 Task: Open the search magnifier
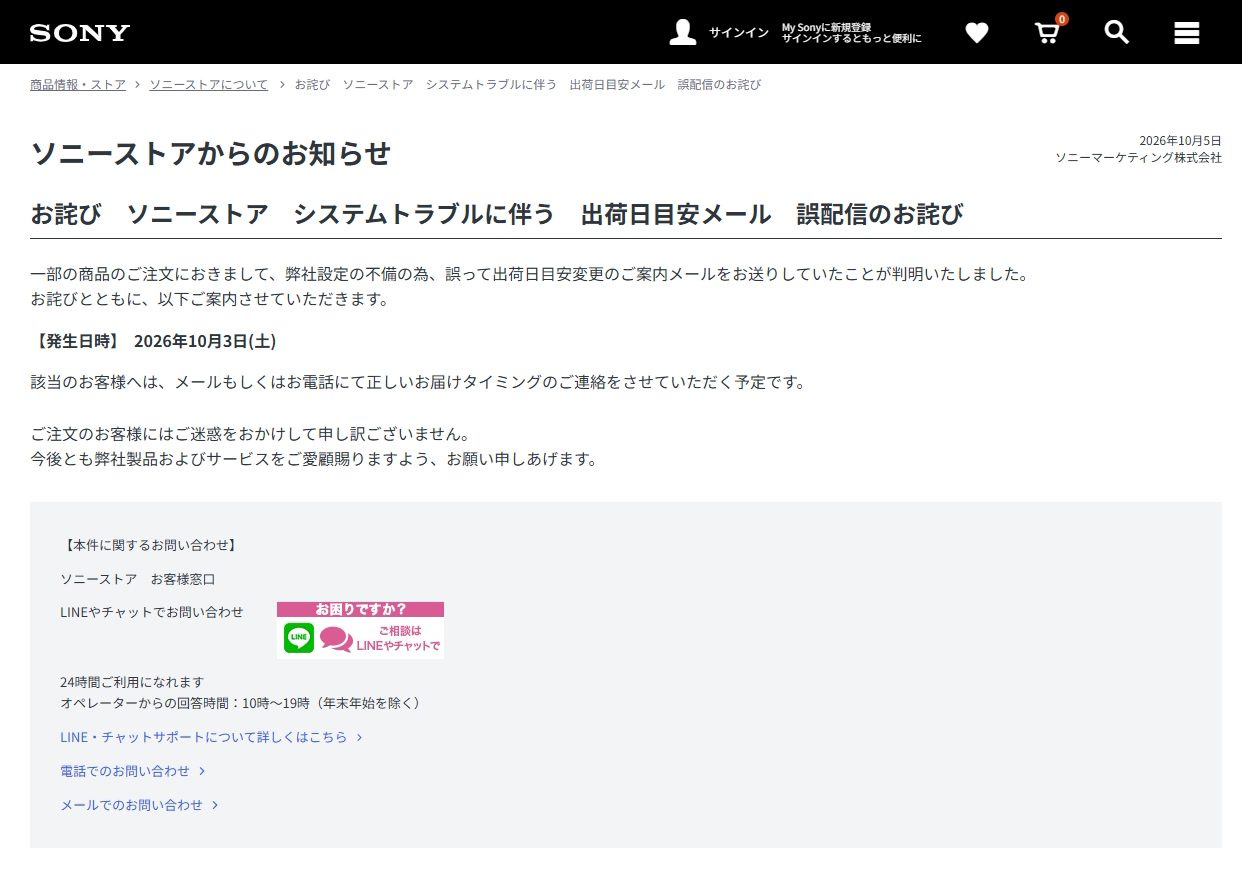click(x=1117, y=32)
